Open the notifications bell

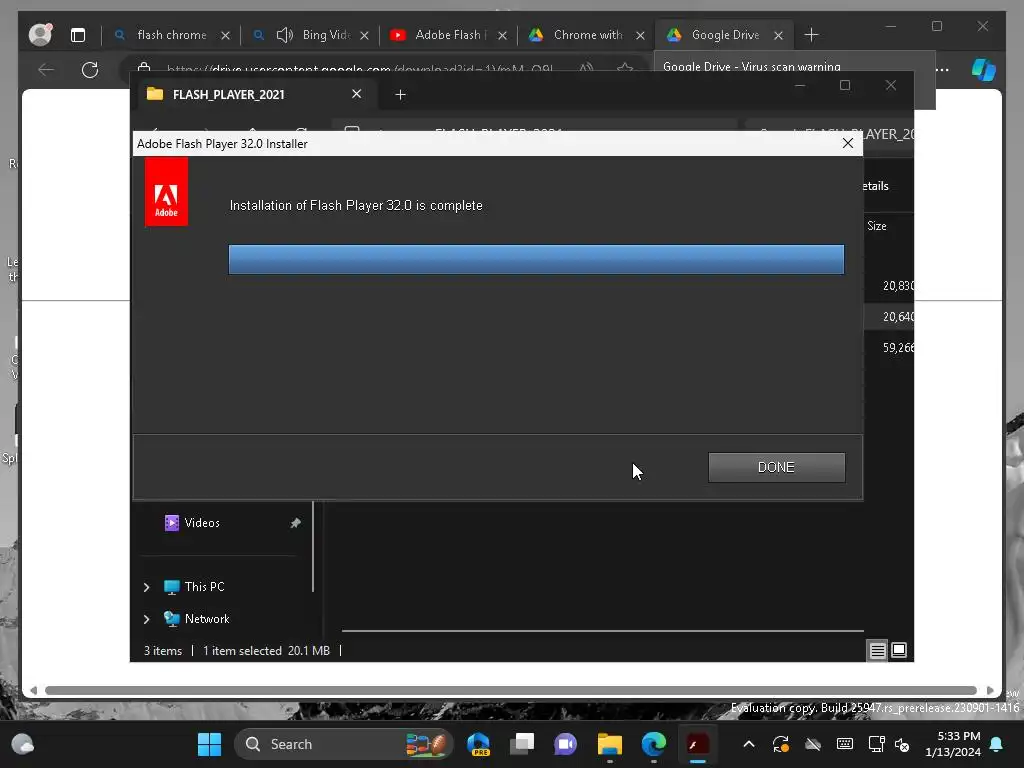click(x=997, y=744)
